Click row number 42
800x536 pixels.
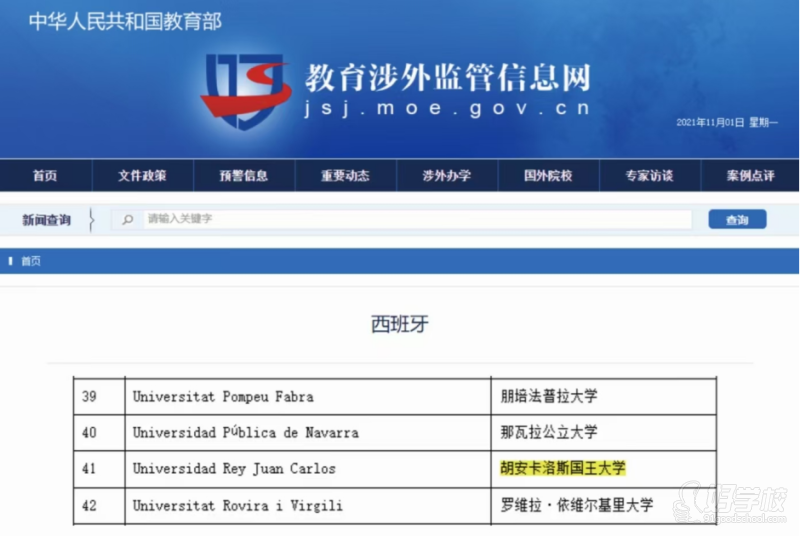point(89,506)
